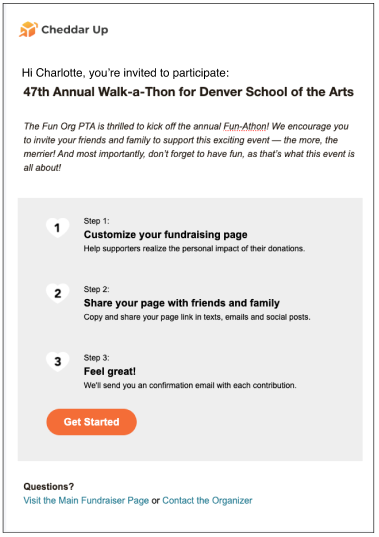The height and width of the screenshot is (537, 379).
Task: Open the Contact the Organizer link
Action: click(x=207, y=501)
